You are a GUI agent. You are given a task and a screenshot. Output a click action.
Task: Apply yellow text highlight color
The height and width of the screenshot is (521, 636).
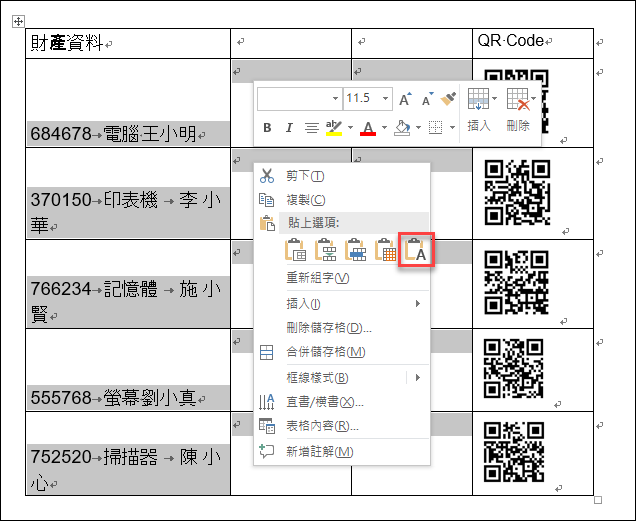(x=334, y=128)
